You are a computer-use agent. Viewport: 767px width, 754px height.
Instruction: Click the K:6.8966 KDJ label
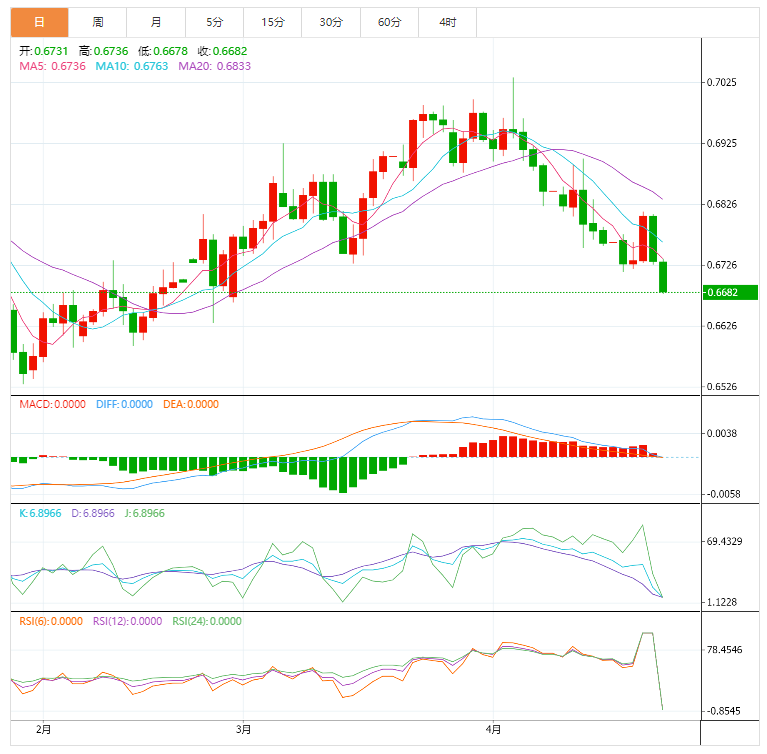pos(40,513)
